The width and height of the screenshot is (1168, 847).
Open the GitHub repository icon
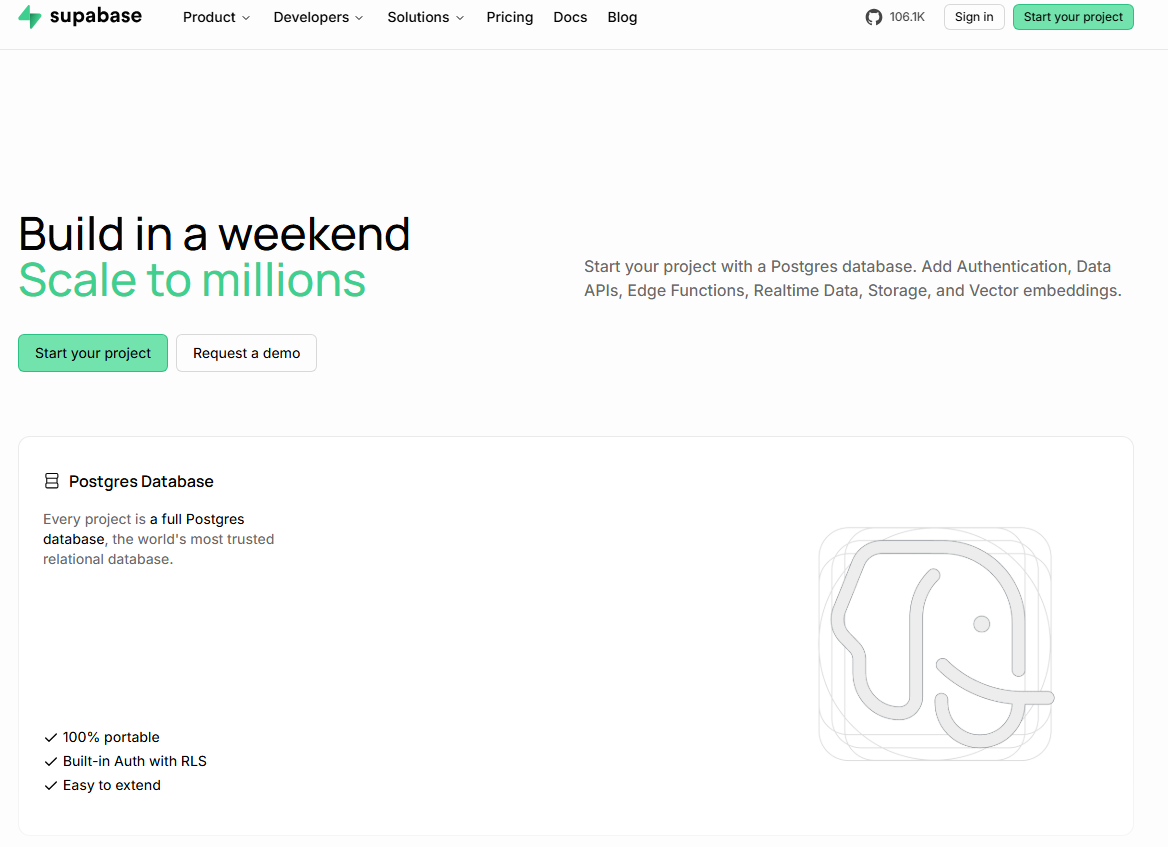pos(874,17)
